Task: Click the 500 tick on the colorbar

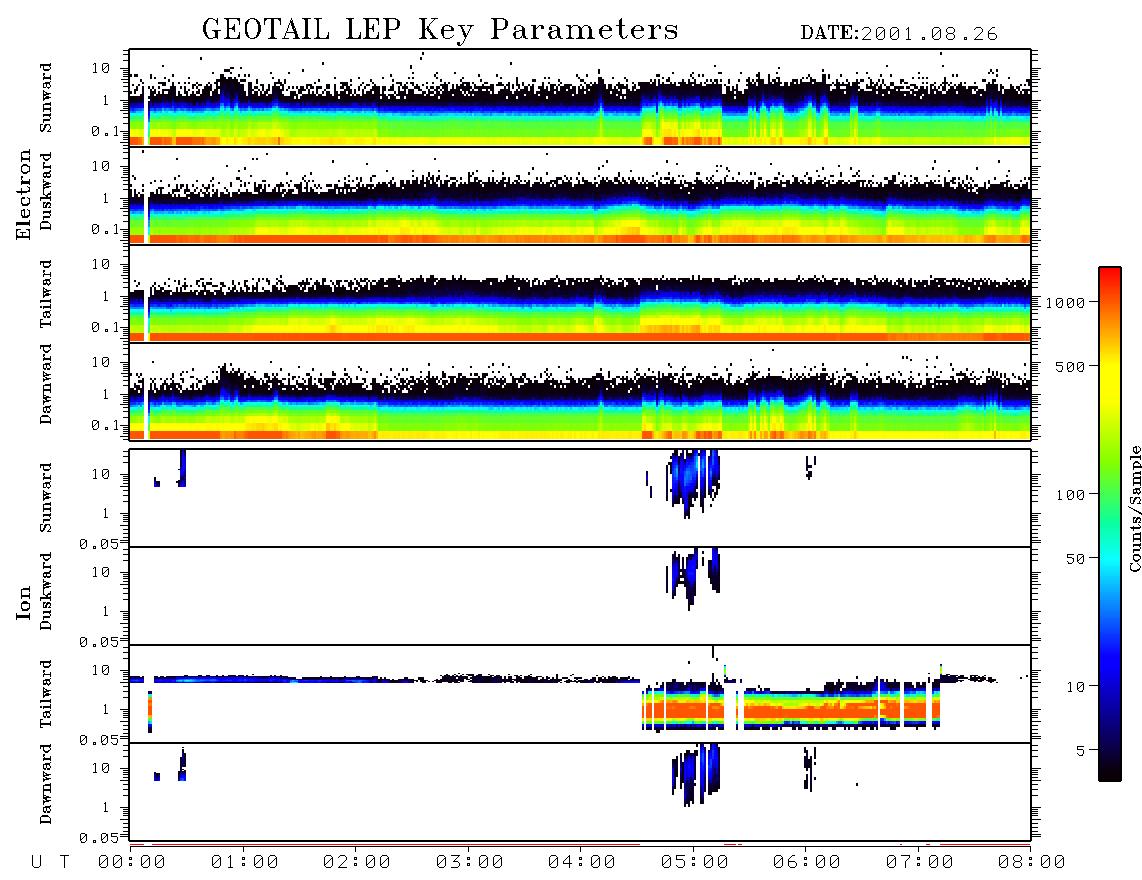Action: [1071, 367]
